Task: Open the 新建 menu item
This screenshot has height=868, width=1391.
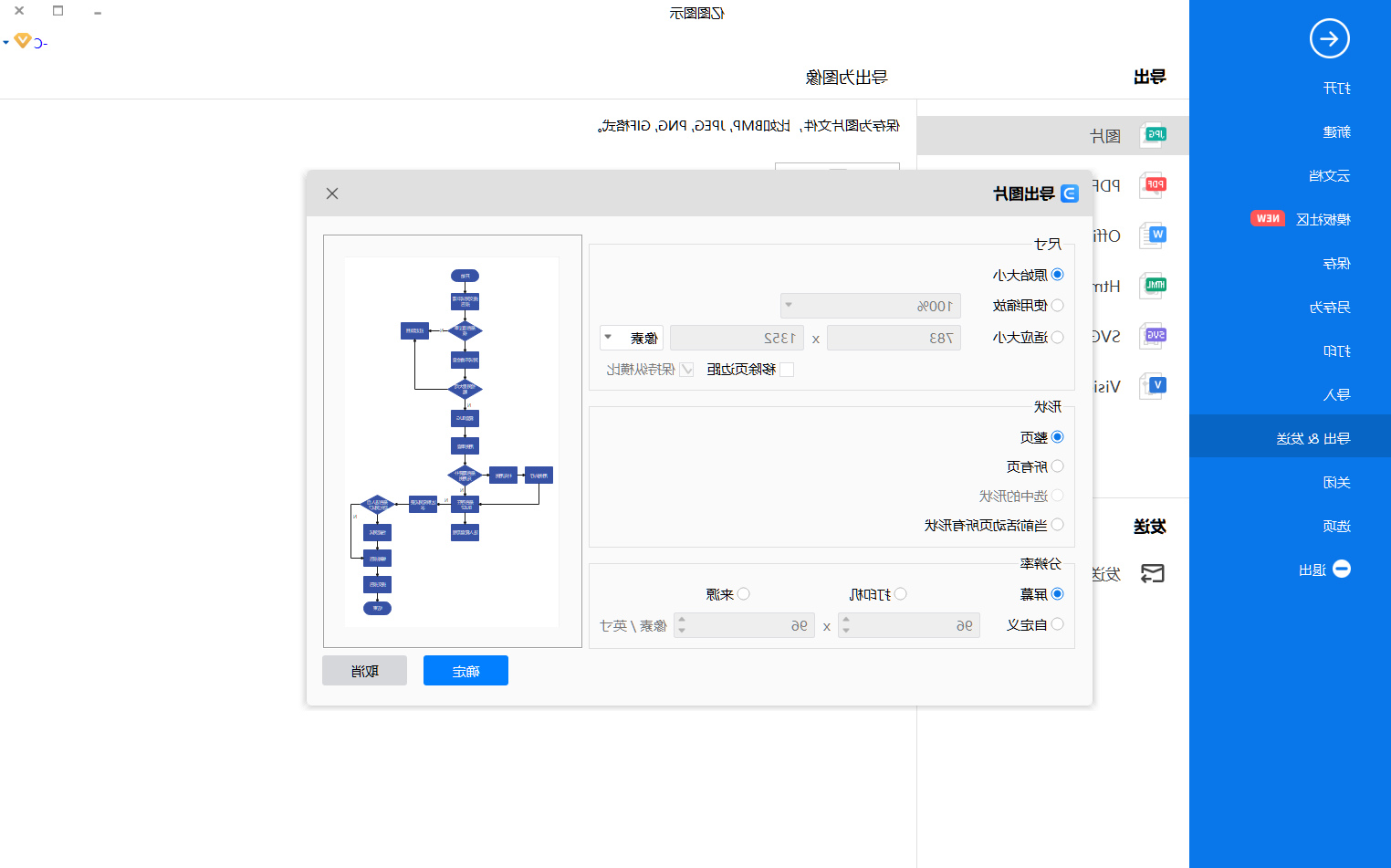Action: coord(1336,131)
